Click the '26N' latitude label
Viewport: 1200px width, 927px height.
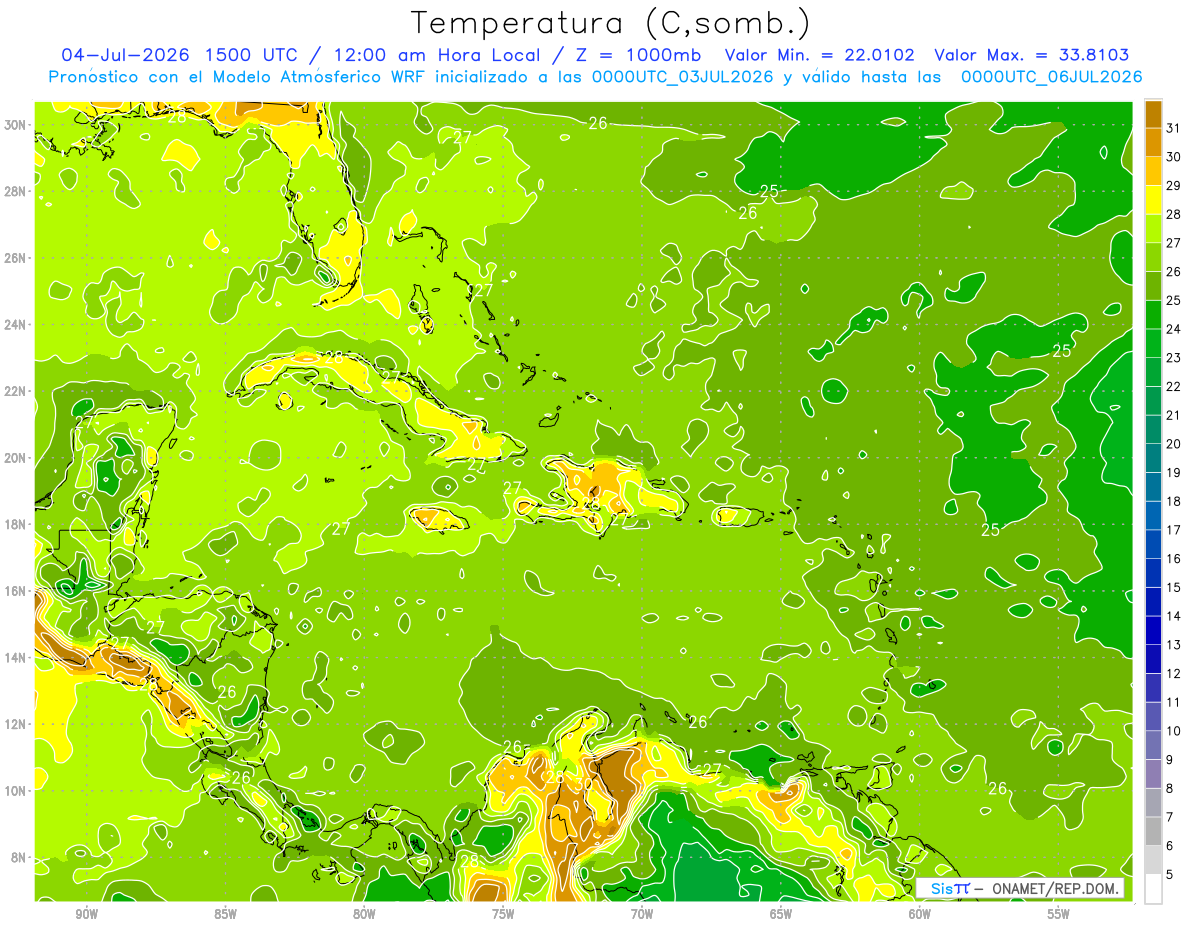pyautogui.click(x=16, y=258)
